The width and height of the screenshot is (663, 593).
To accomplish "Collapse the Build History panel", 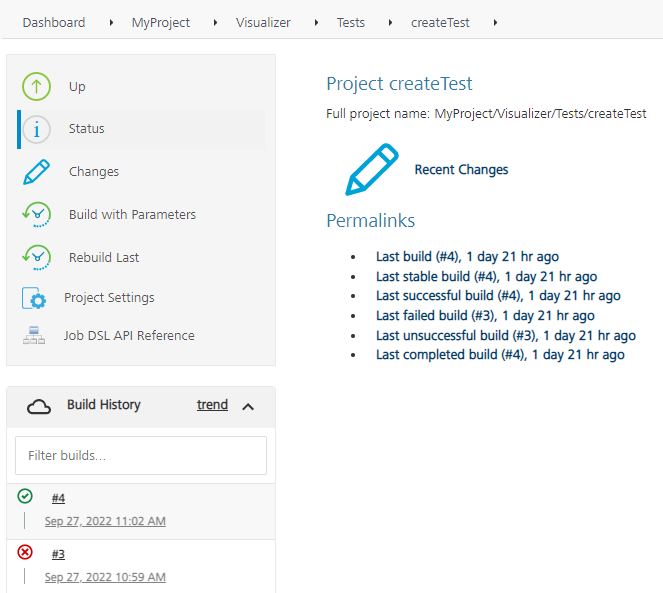I will click(249, 406).
